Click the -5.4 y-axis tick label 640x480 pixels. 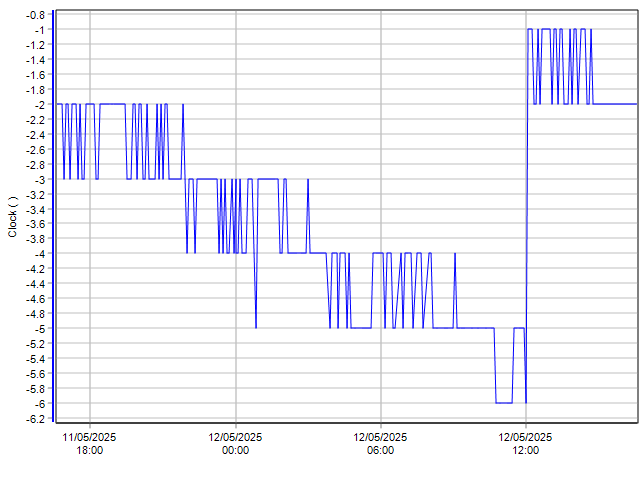36,359
